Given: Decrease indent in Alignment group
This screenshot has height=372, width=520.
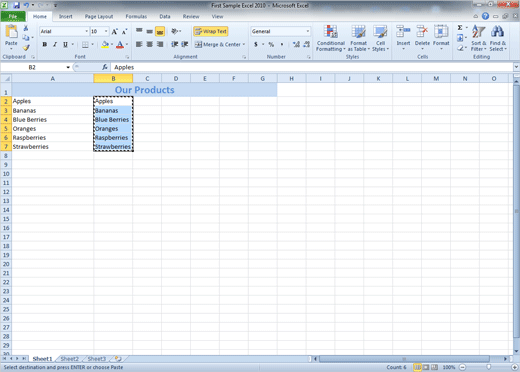Looking at the screenshot, I should click(x=175, y=44).
